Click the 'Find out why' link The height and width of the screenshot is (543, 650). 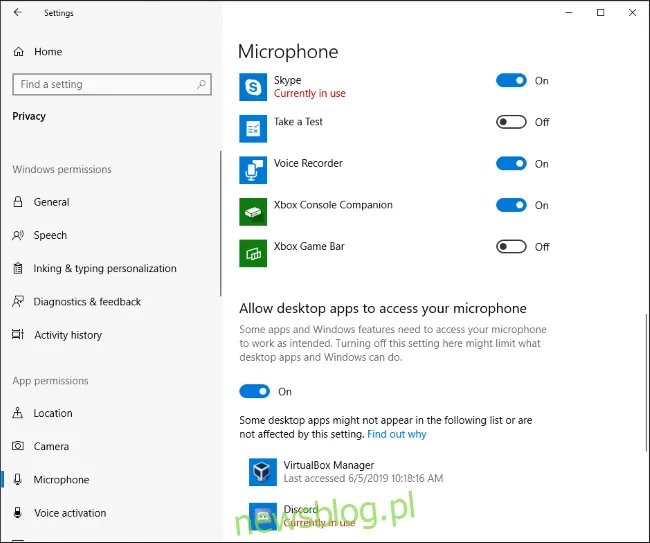tap(397, 434)
